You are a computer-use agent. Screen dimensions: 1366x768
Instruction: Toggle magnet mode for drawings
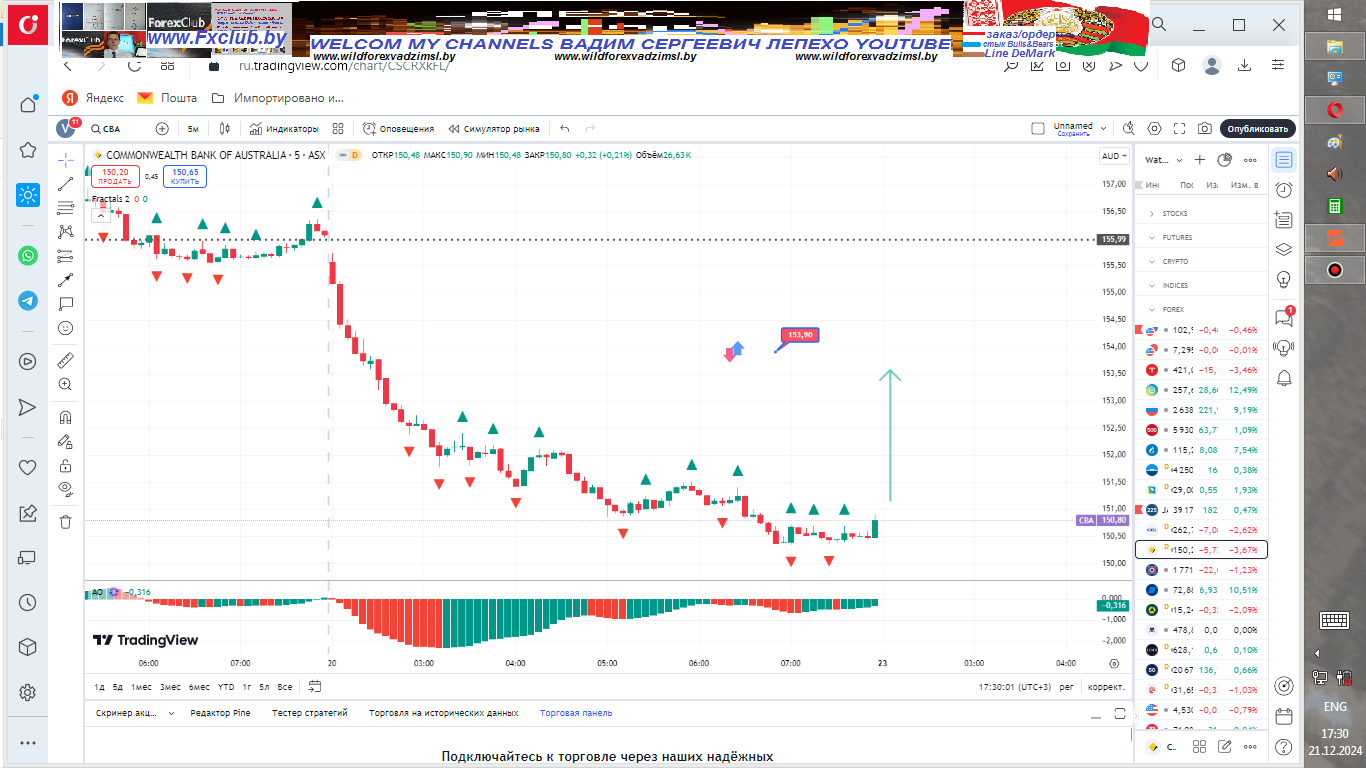[66, 417]
